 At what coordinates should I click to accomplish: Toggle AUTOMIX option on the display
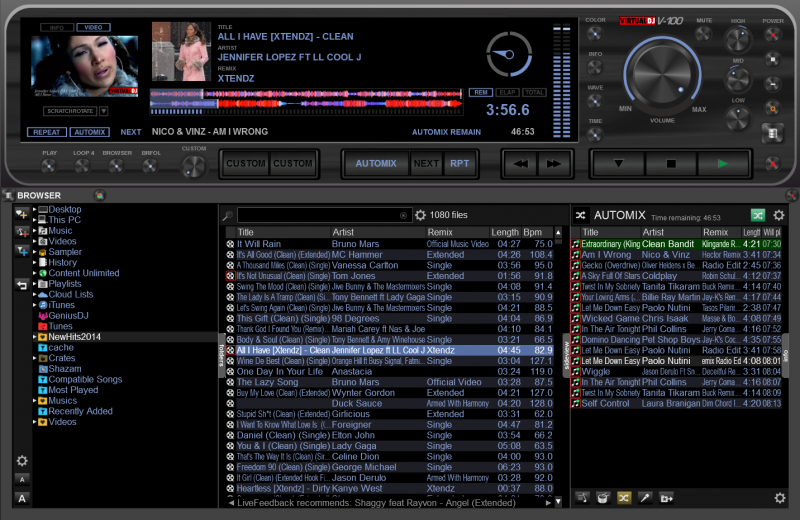pyautogui.click(x=90, y=132)
